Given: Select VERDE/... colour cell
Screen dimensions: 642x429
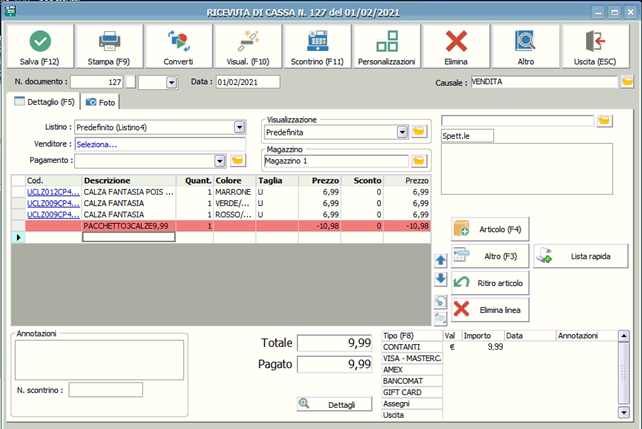Looking at the screenshot, I should click(x=234, y=203).
